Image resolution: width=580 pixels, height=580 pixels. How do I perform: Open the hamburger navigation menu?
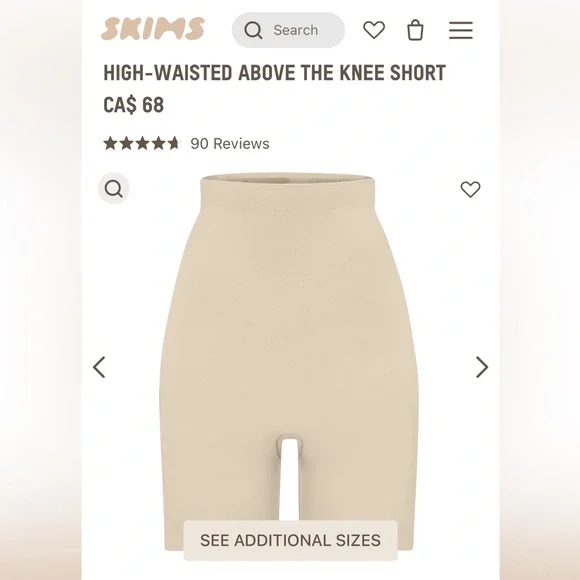pos(461,30)
